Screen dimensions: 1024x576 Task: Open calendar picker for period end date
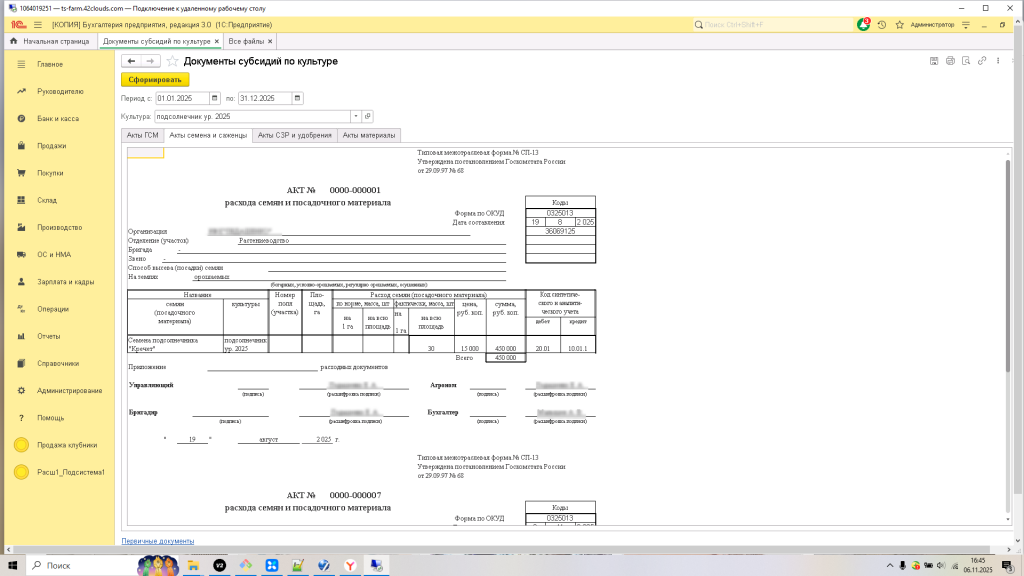[297, 98]
